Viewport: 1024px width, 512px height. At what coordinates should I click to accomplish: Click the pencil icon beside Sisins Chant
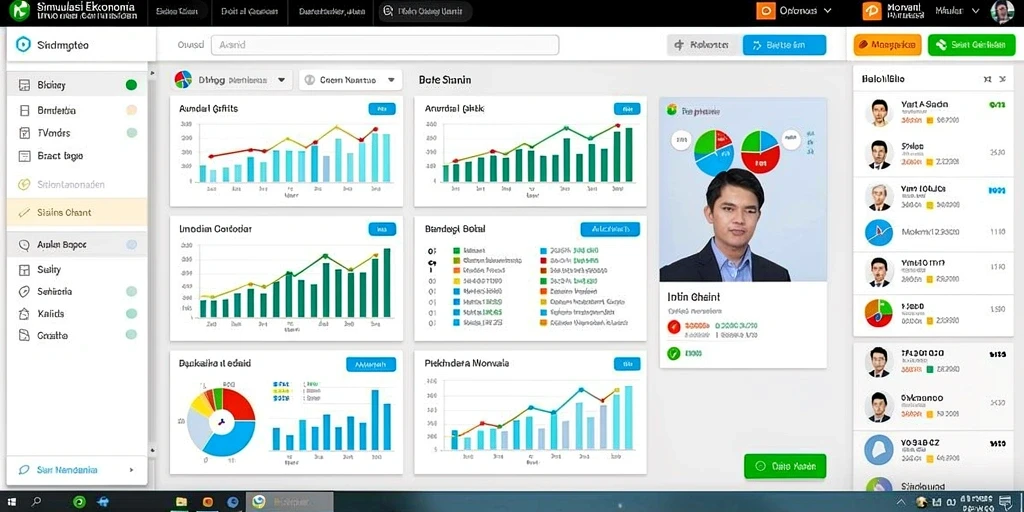click(25, 212)
